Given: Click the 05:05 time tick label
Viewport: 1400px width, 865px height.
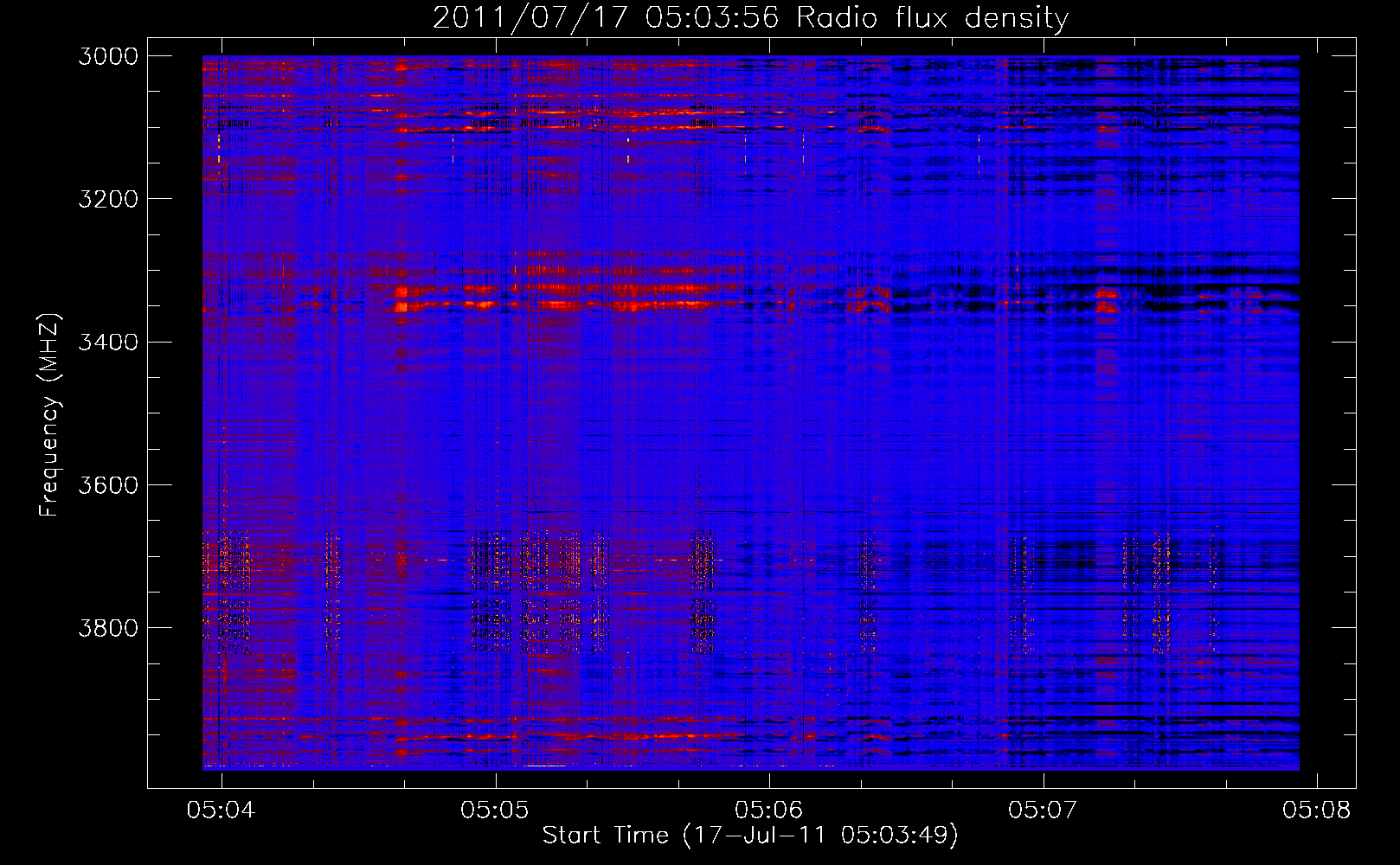Looking at the screenshot, I should point(495,811).
